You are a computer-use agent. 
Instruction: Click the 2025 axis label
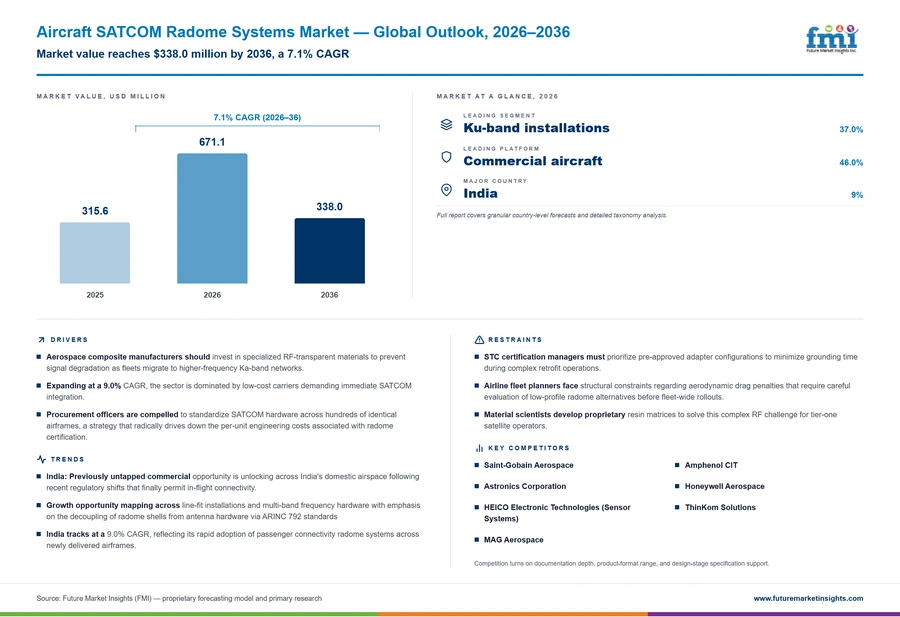coord(95,294)
